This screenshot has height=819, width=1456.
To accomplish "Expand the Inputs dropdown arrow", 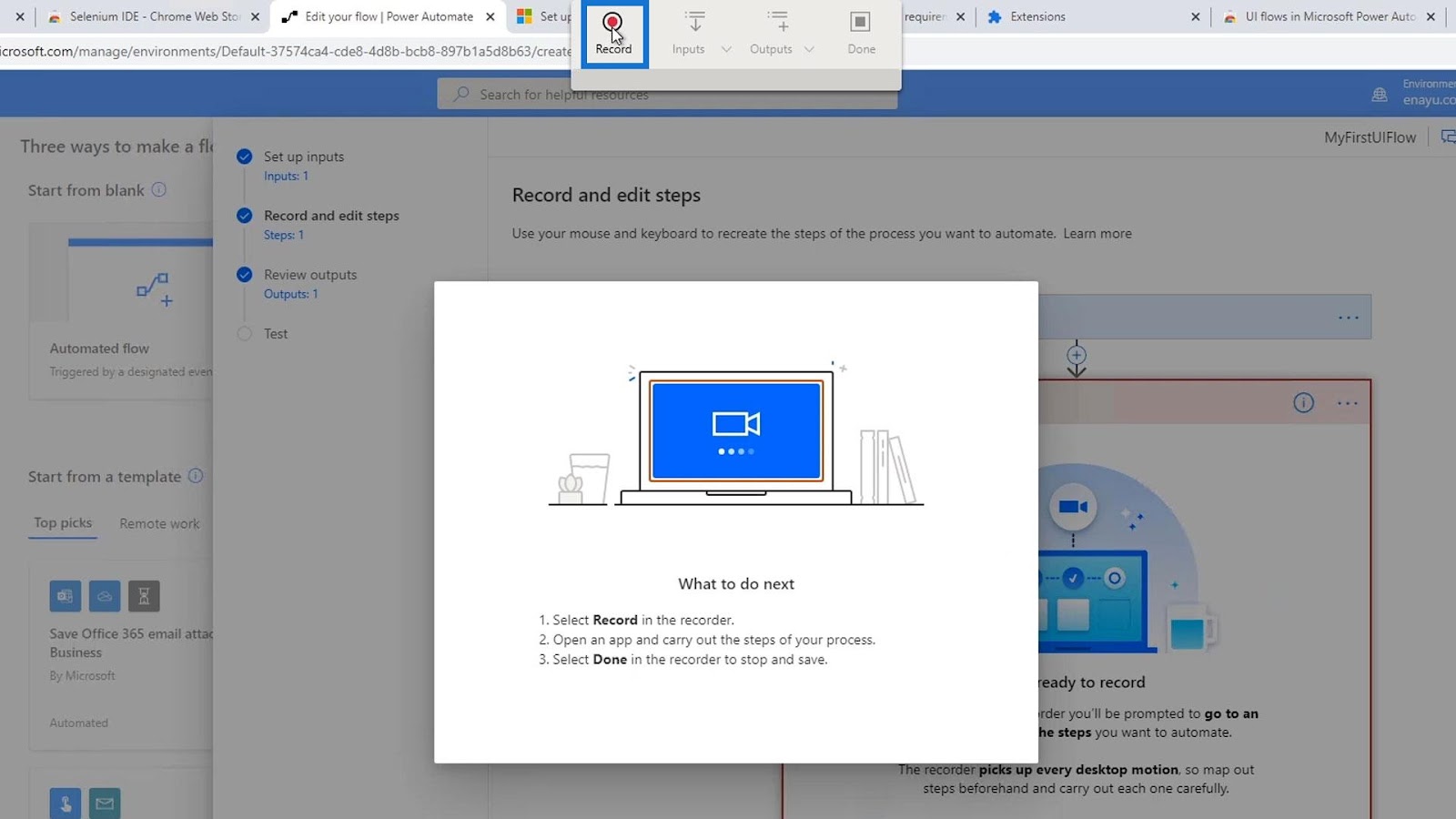I will [726, 49].
